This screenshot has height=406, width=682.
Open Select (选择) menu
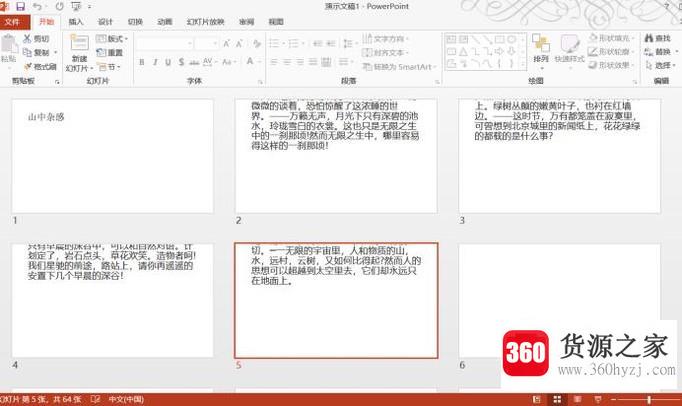click(x=660, y=65)
